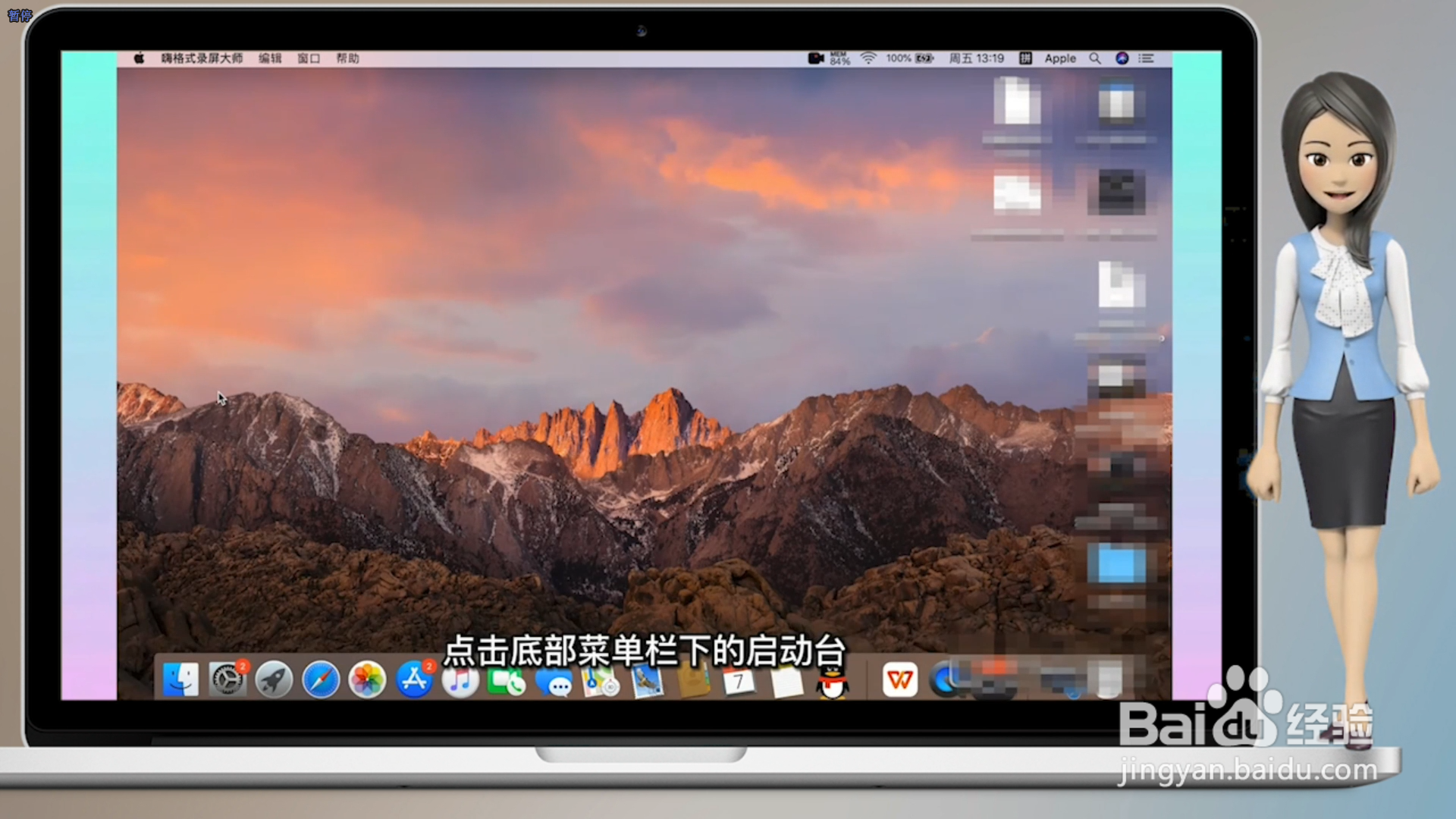Click the Spotlight search magnifier
1456x819 pixels.
(x=1095, y=58)
